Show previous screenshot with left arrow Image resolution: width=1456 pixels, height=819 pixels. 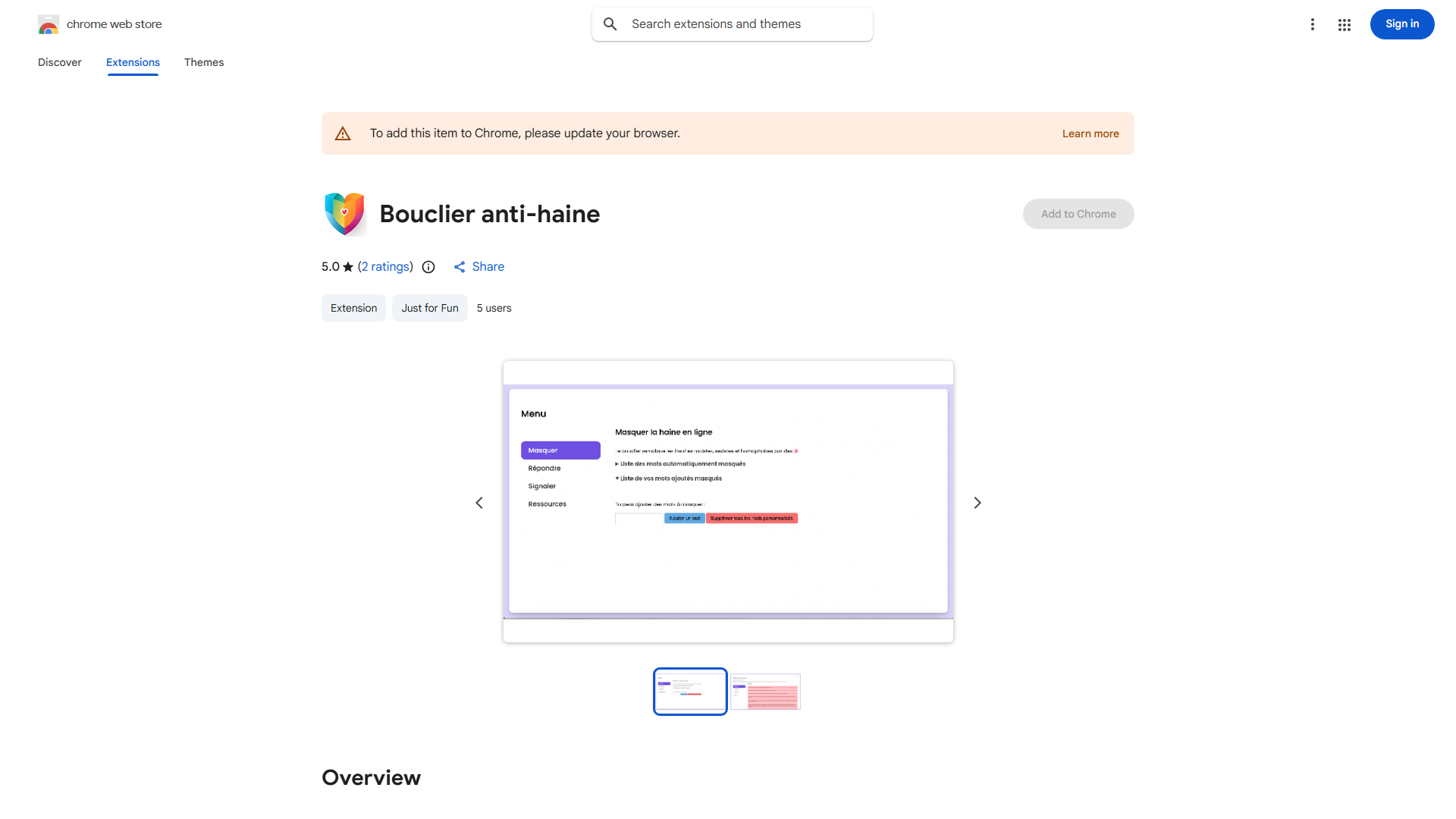tap(479, 503)
